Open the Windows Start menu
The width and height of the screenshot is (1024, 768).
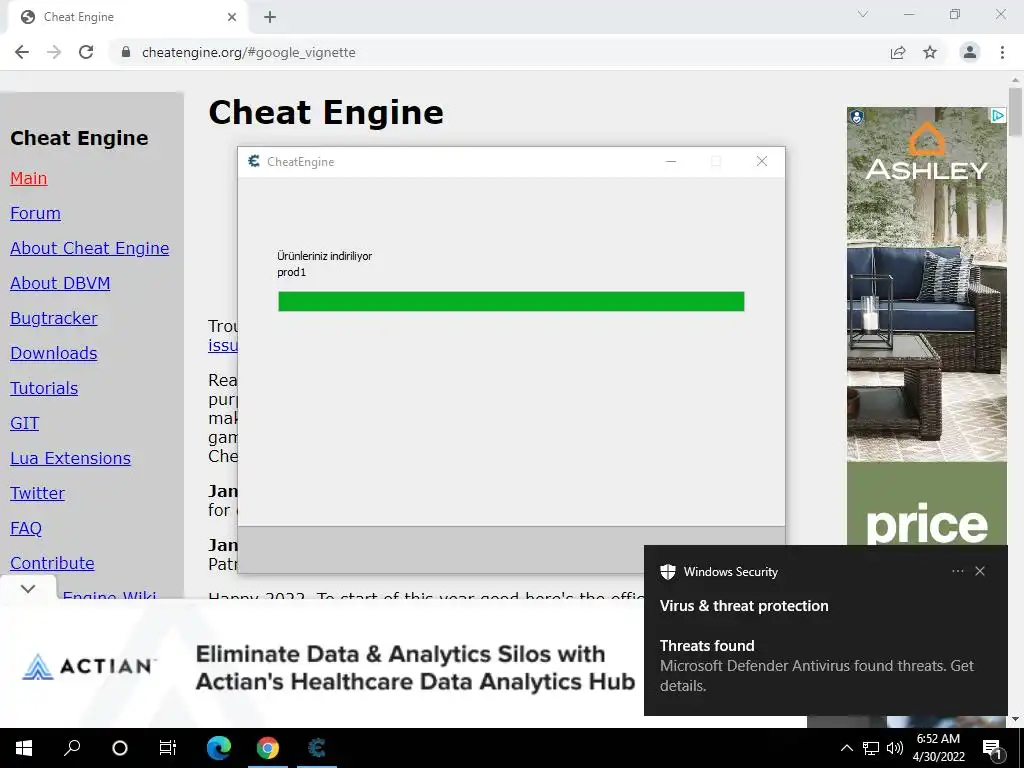click(x=24, y=748)
